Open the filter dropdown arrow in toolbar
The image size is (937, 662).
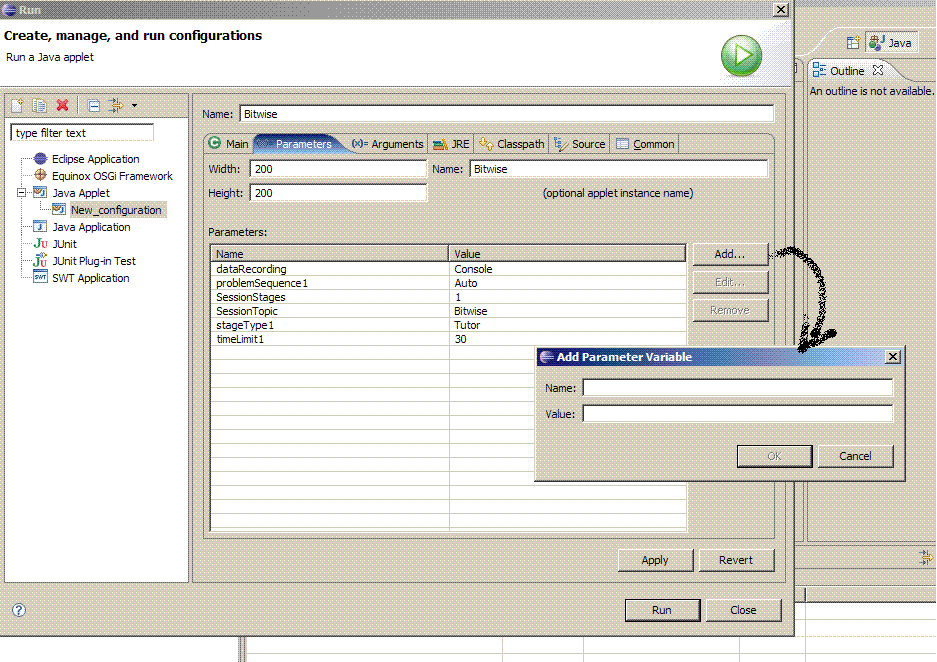point(134,106)
